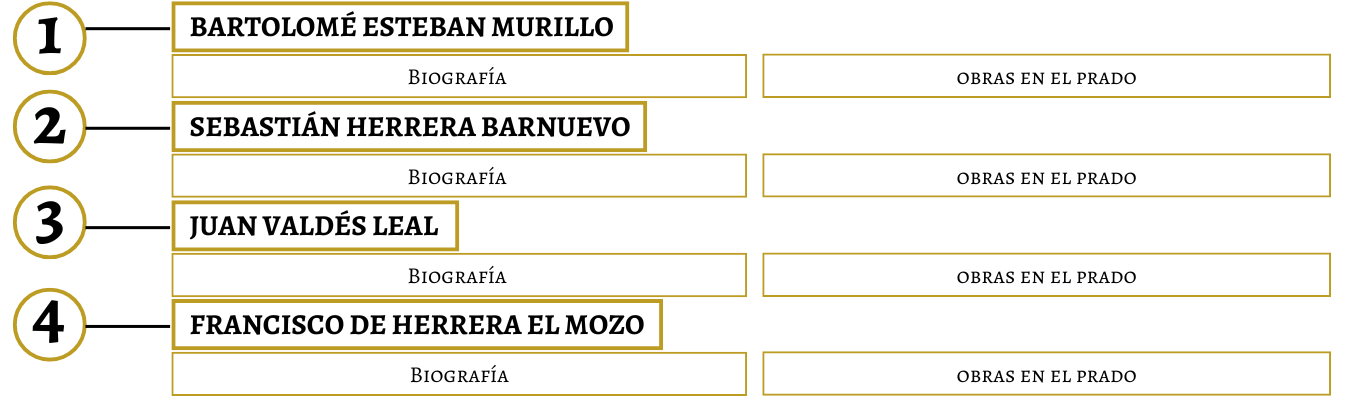View Obras en el Prado for Herrera Barnuevo

point(1046,176)
